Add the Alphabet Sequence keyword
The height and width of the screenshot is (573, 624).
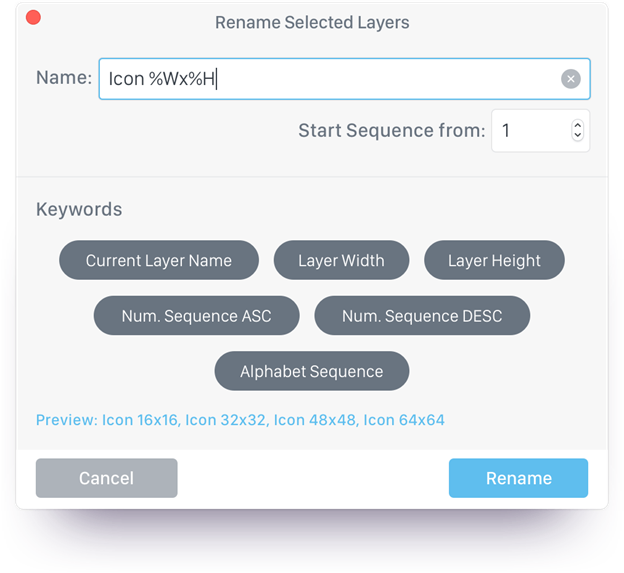click(x=311, y=371)
